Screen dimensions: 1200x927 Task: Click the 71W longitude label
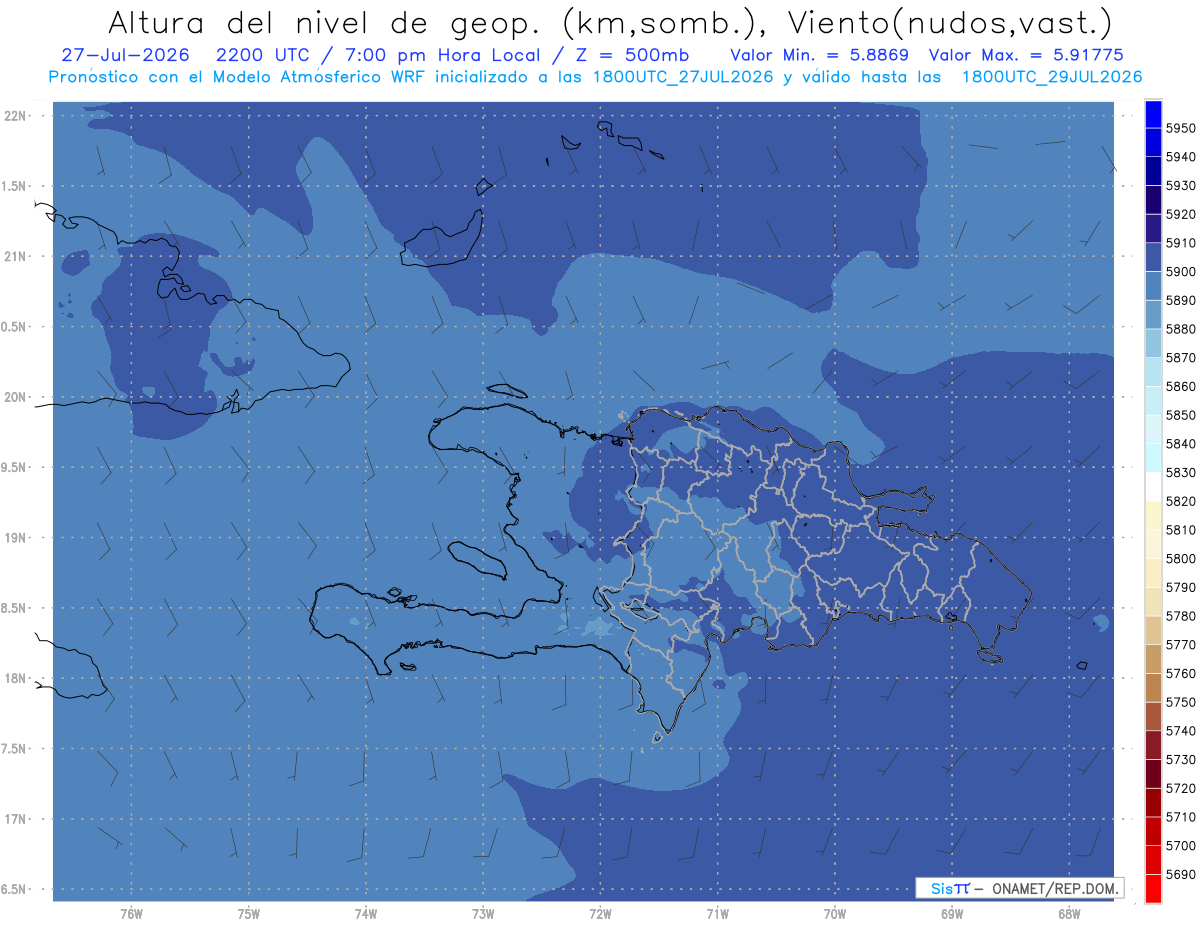pyautogui.click(x=717, y=914)
